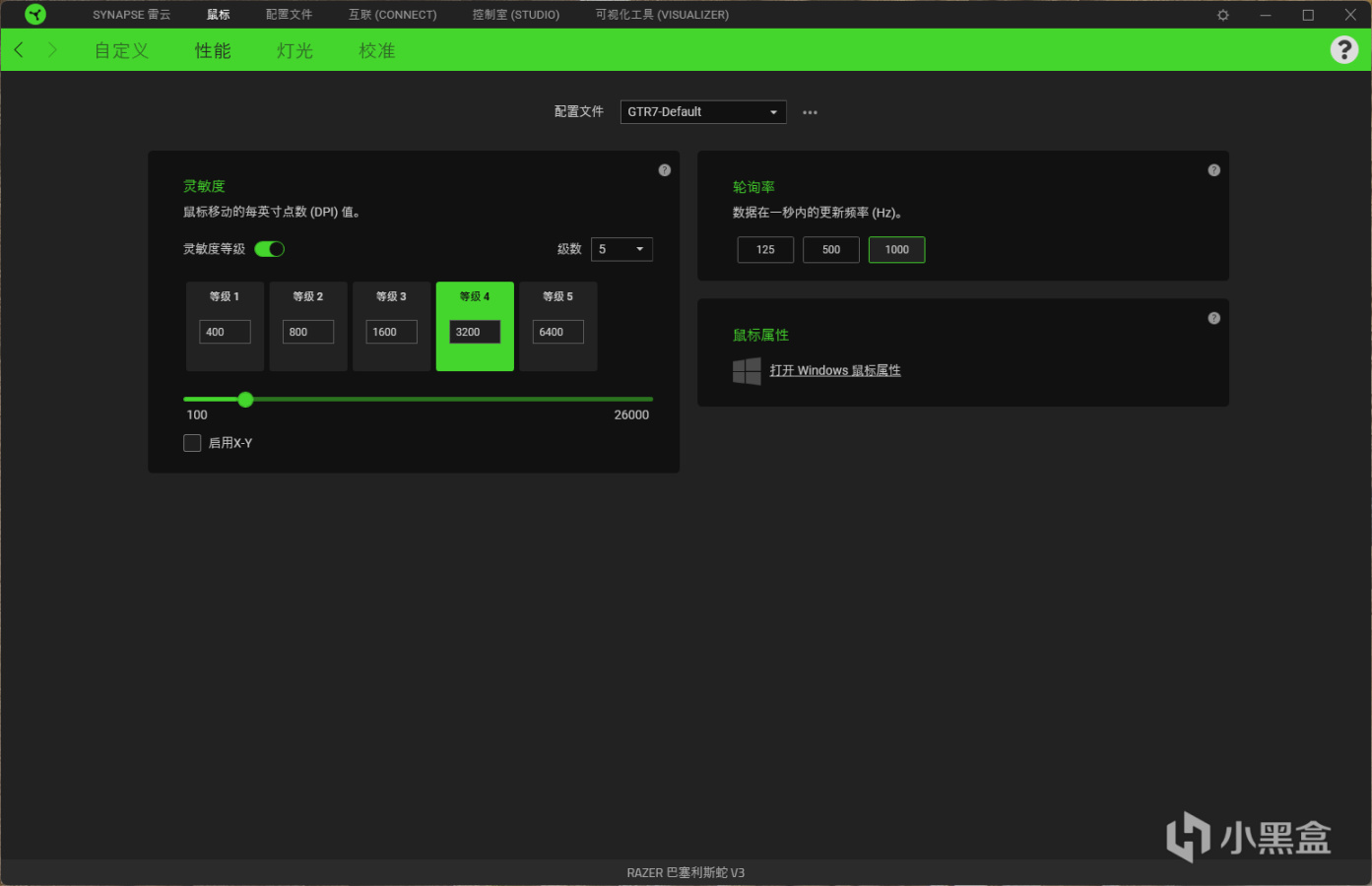Show help for the 鼠标属性 panel
Viewport: 1372px width, 886px height.
(1214, 318)
